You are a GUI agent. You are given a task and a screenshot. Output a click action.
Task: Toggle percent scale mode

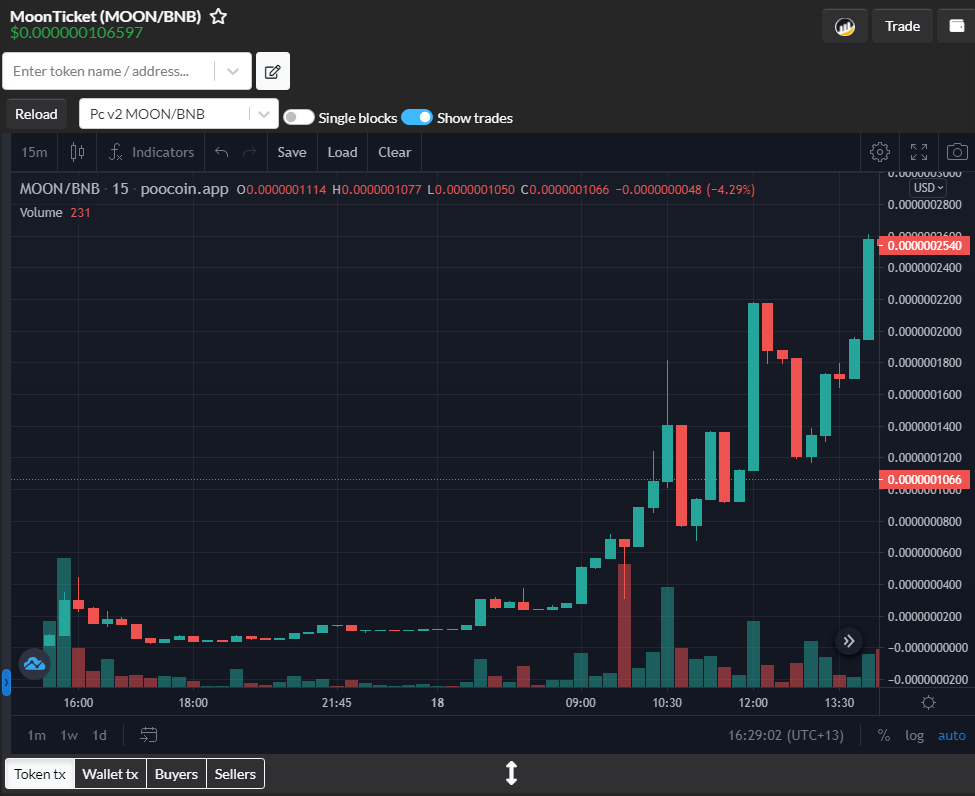[x=884, y=735]
